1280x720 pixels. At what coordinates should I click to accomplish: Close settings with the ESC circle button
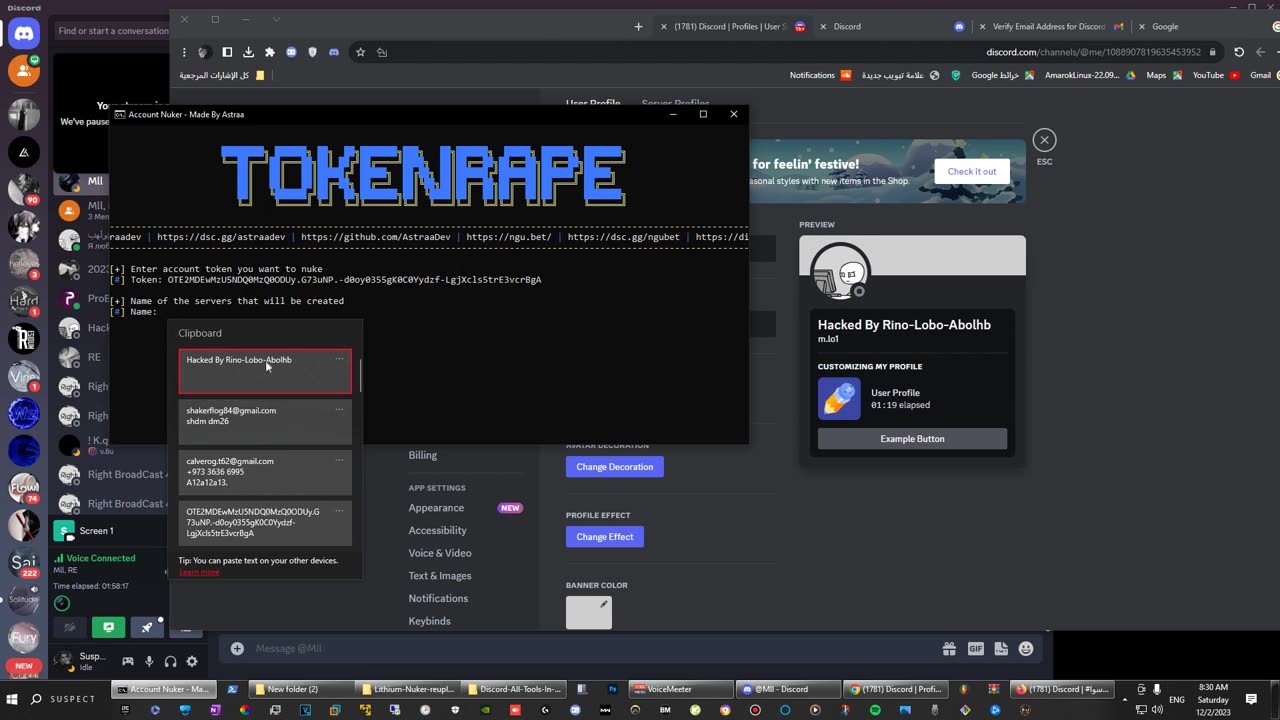pos(1044,140)
